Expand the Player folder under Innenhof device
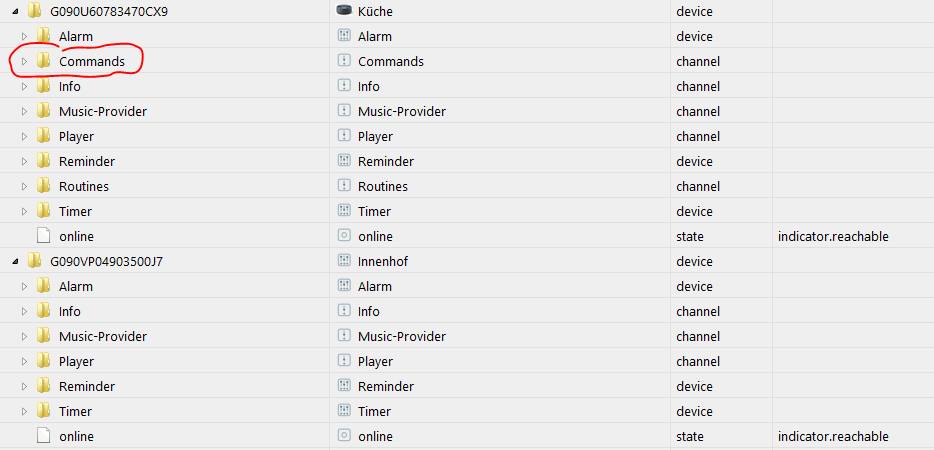Screen dimensions: 934x450 (25, 361)
